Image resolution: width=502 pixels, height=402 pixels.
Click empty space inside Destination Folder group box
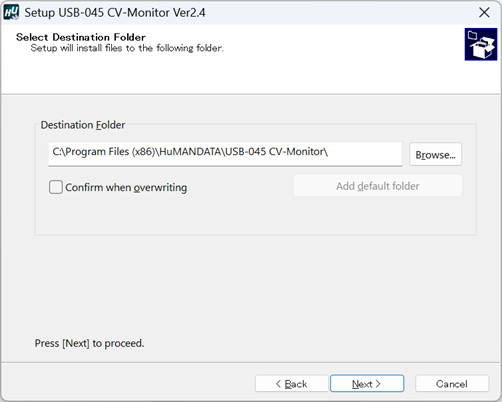tap(253, 217)
